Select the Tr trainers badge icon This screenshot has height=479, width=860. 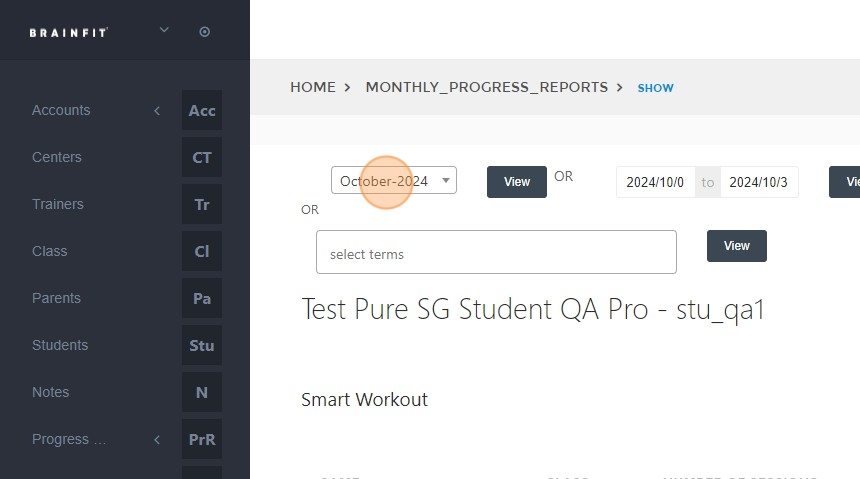point(202,205)
